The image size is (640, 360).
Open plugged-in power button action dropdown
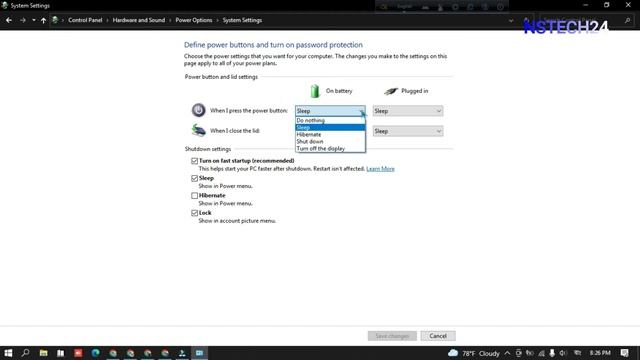click(408, 111)
